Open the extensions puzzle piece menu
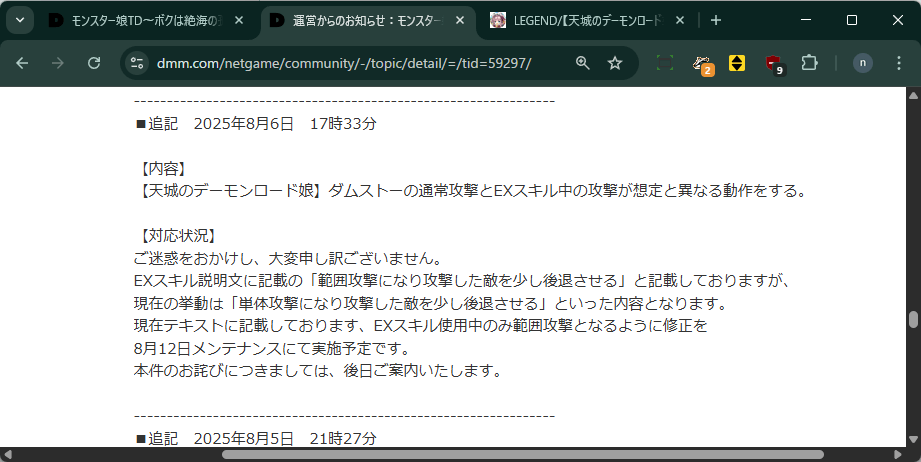Screen dimensions: 921x462 tap(809, 63)
